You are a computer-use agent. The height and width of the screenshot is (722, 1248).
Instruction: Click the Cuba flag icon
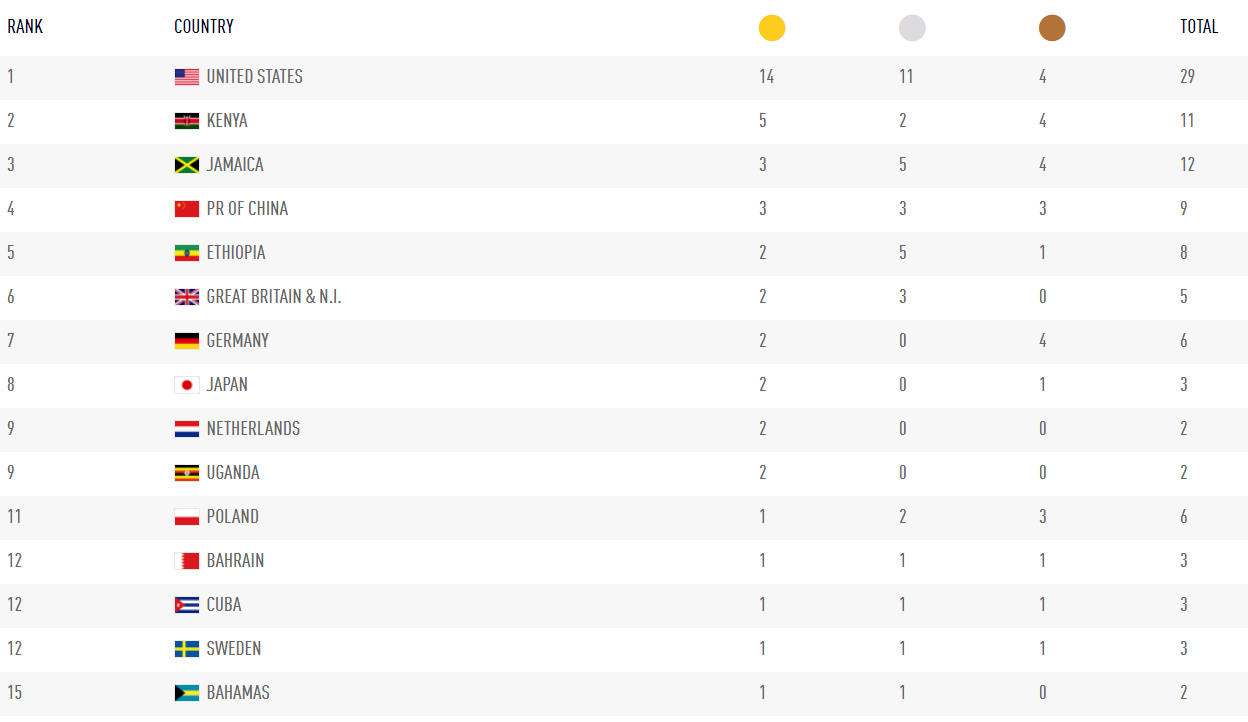(187, 605)
